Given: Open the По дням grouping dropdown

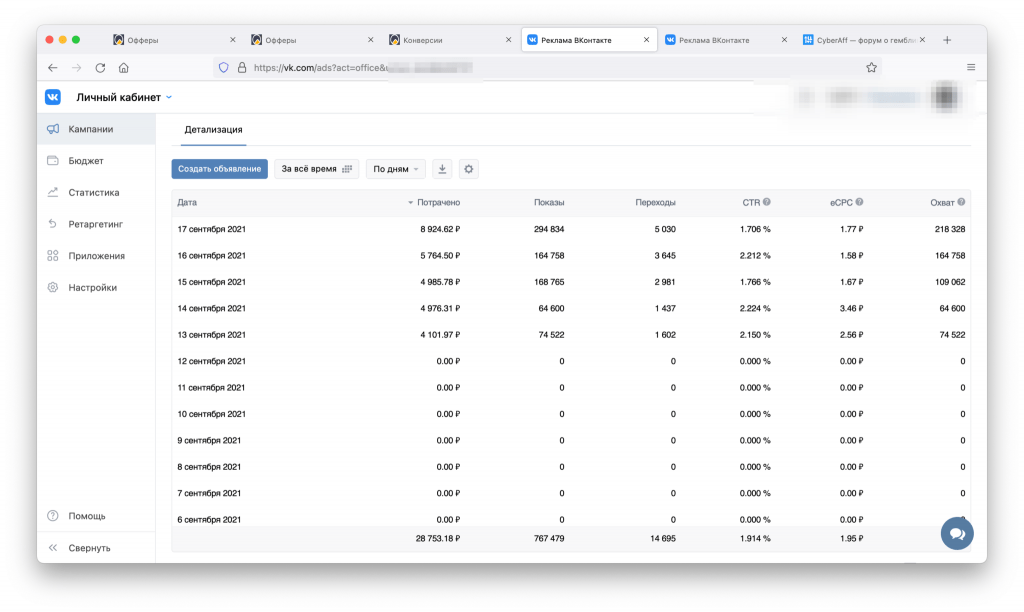Looking at the screenshot, I should tap(396, 169).
